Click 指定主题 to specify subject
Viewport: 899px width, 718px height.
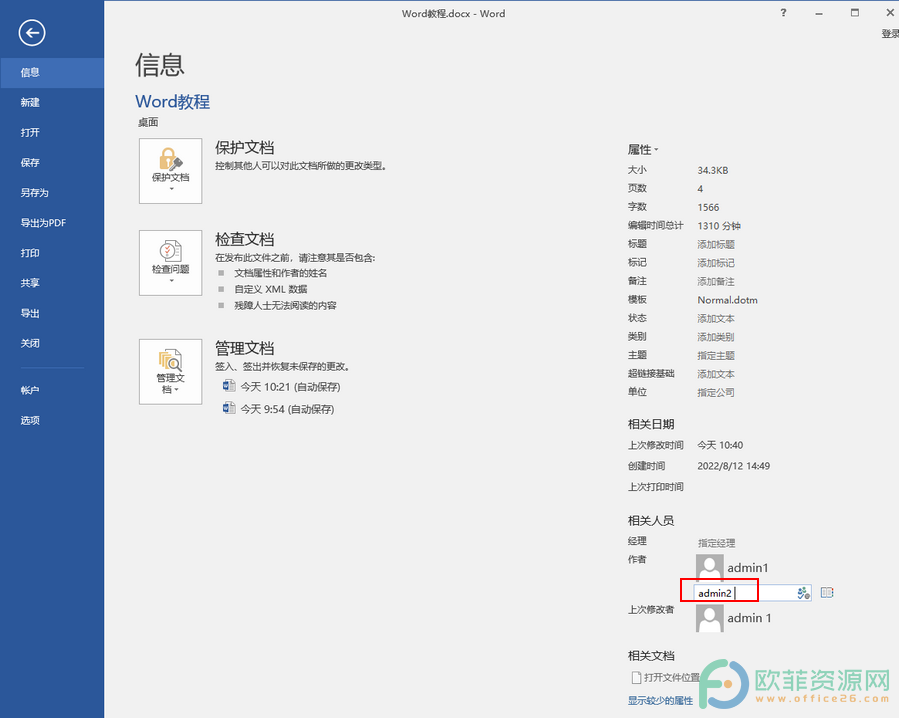point(716,356)
